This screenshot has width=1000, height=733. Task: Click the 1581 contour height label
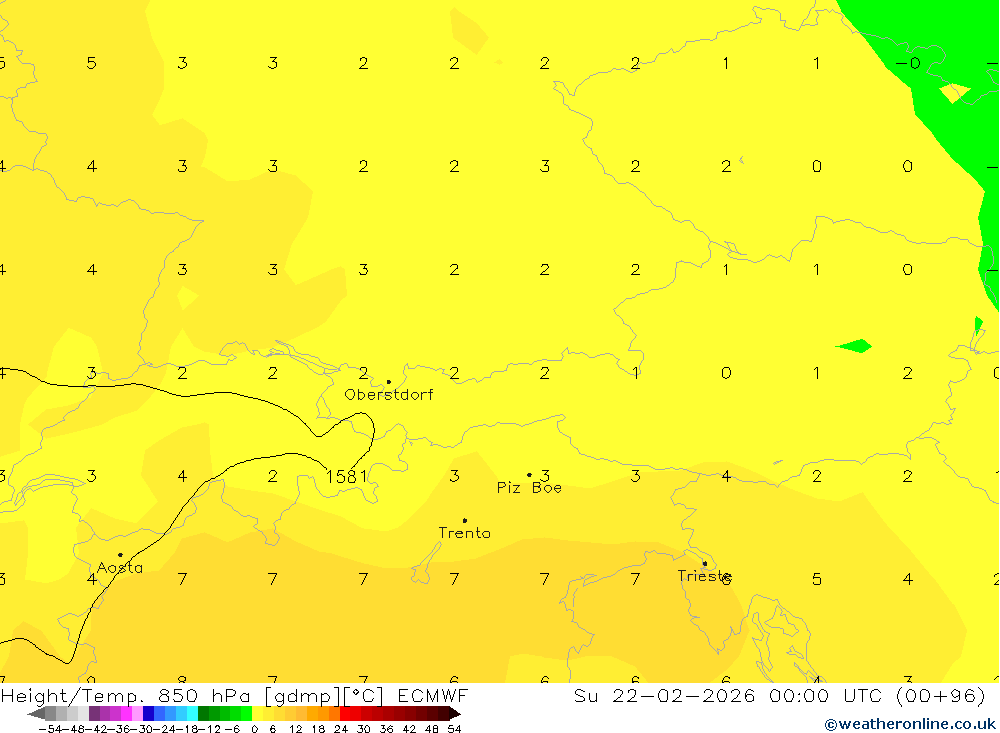[x=346, y=477]
